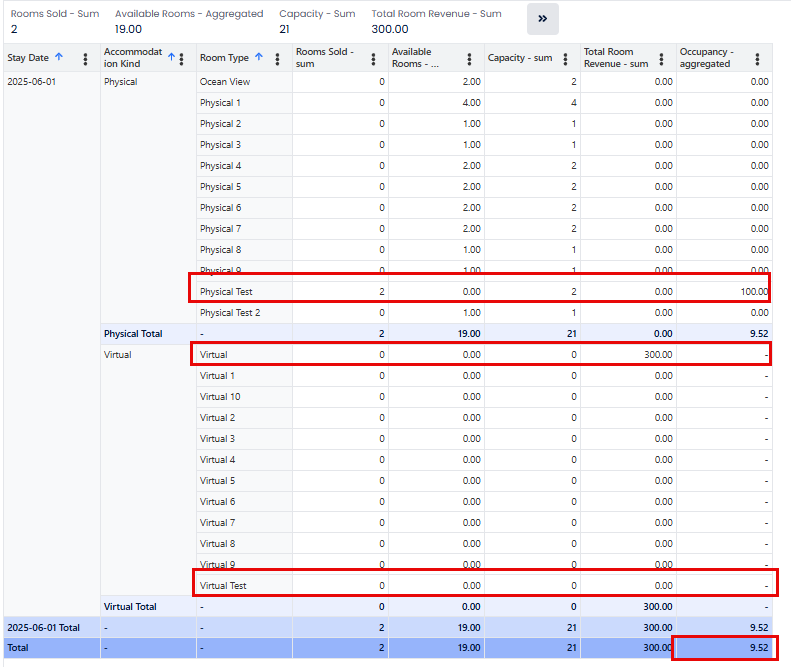Click the Physical Total subtotal row label
Screen dimensions: 791x667
133,333
